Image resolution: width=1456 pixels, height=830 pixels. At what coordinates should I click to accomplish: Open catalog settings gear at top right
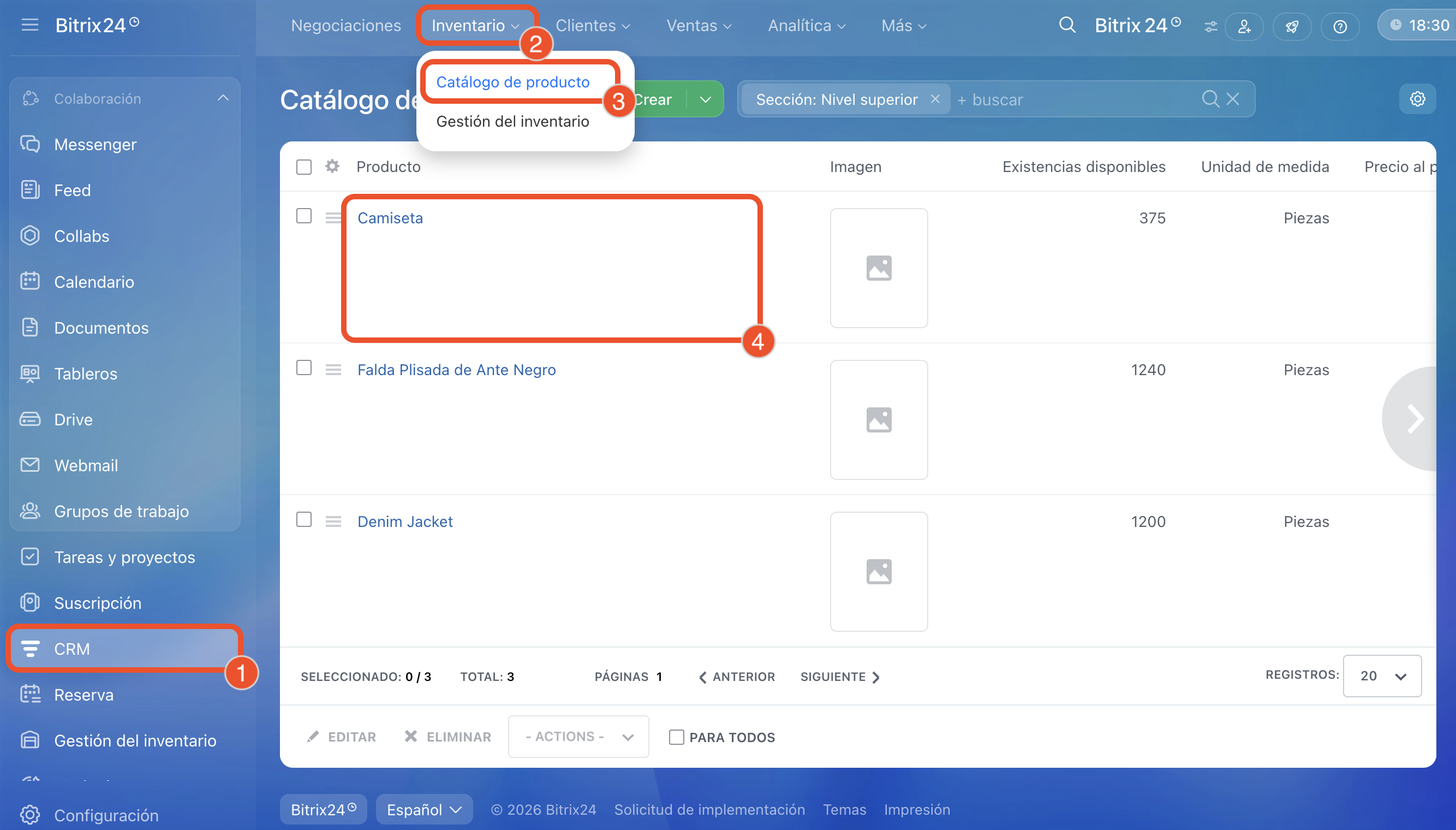1417,99
